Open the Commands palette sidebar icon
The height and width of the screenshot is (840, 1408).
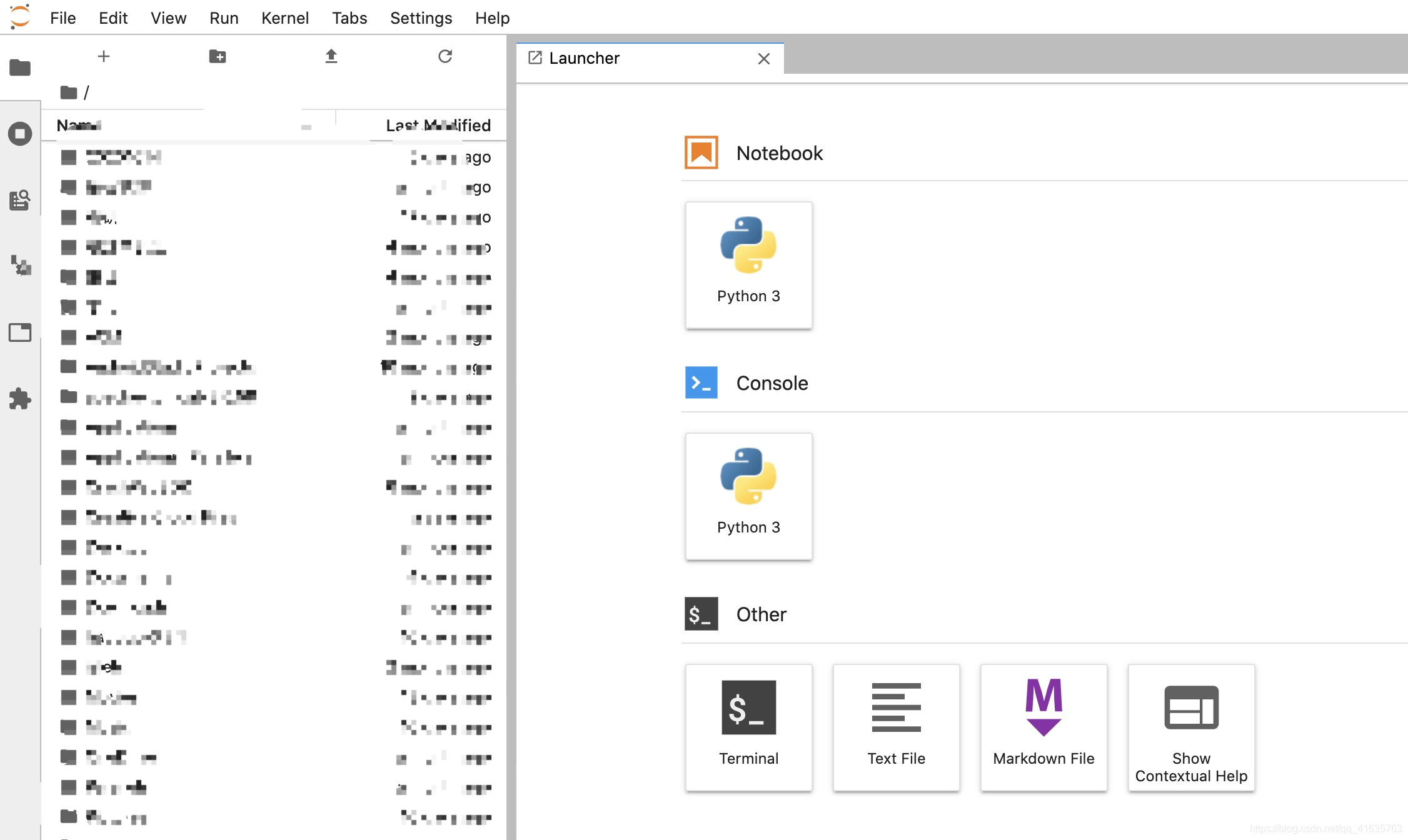tap(20, 200)
